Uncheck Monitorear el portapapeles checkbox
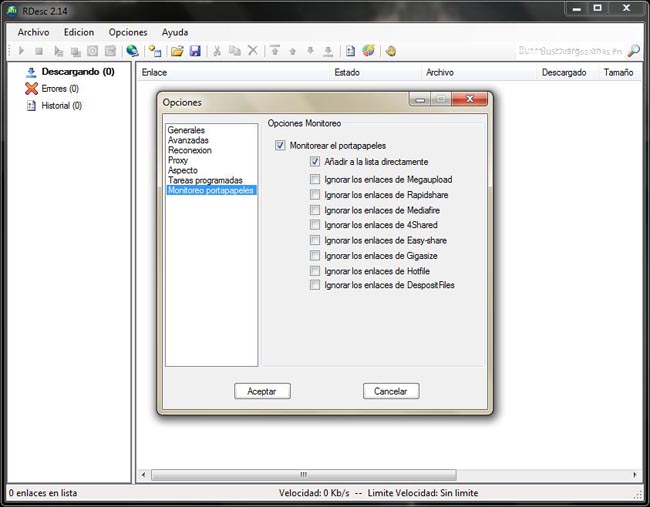This screenshot has height=507, width=650. pos(280,146)
